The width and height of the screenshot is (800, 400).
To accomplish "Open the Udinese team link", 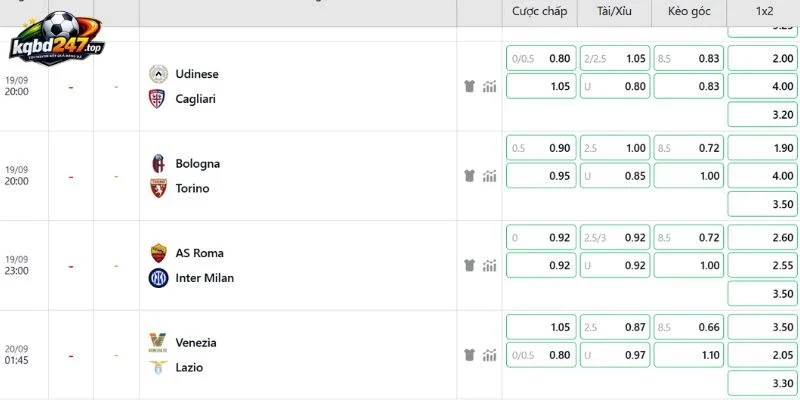I will 196,74.
